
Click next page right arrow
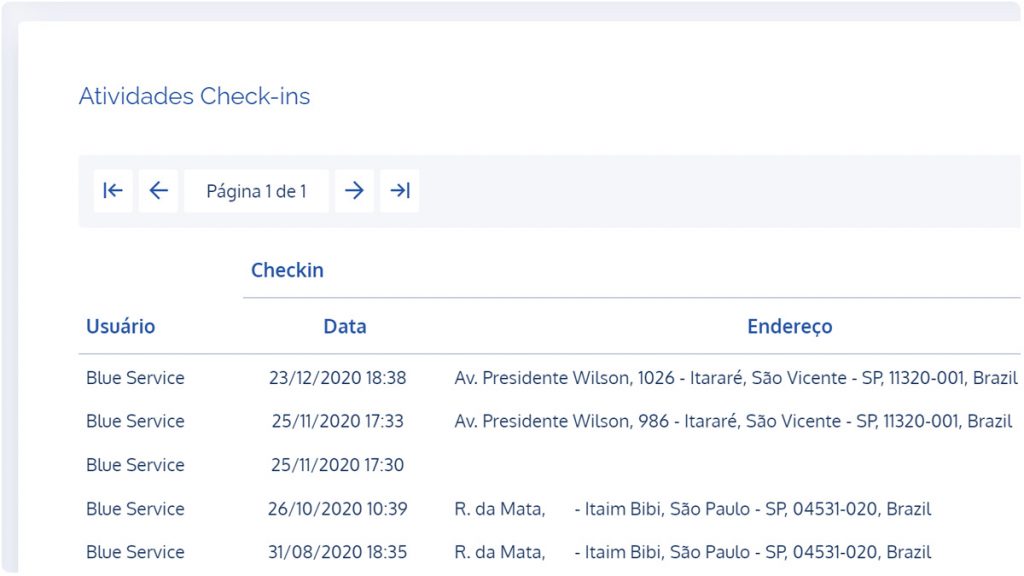[354, 191]
